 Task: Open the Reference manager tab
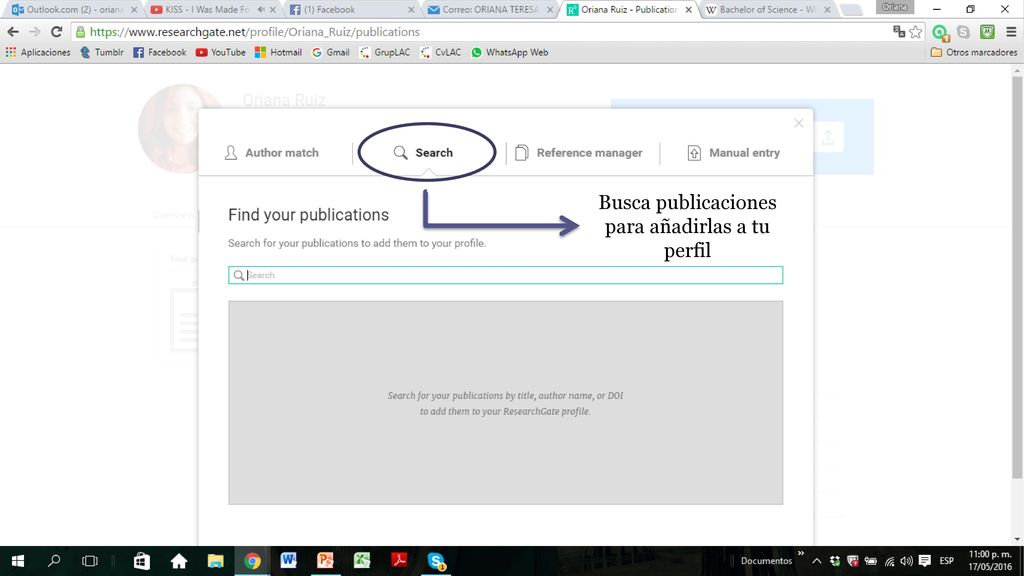(579, 153)
